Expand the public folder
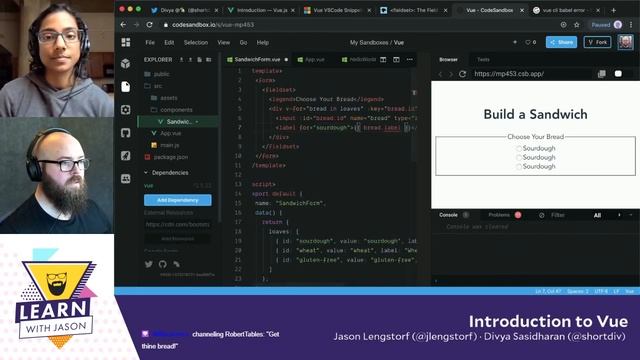Viewport: 640px width, 360px height. coord(158,74)
